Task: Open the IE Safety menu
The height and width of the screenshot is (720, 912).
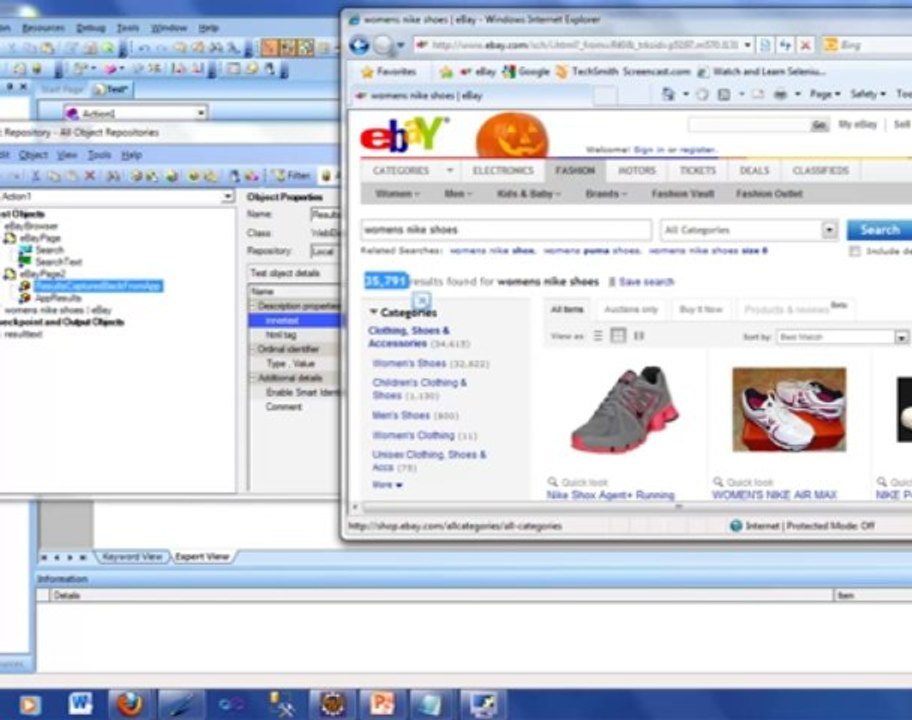Action: (868, 94)
